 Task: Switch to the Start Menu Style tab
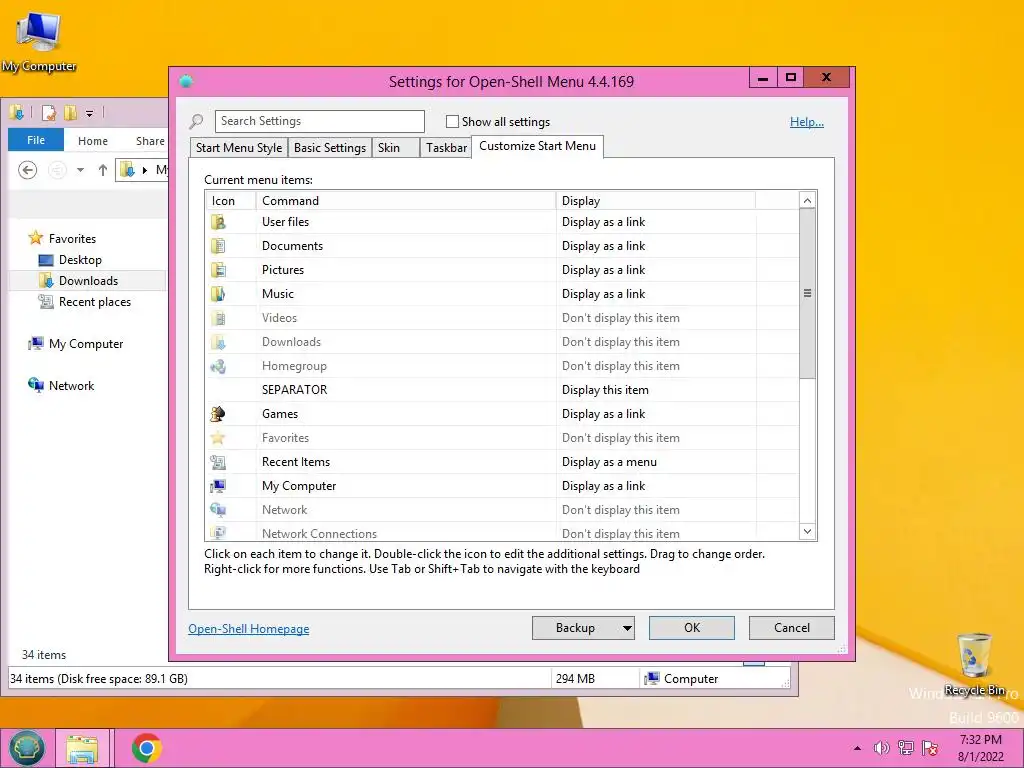239,148
